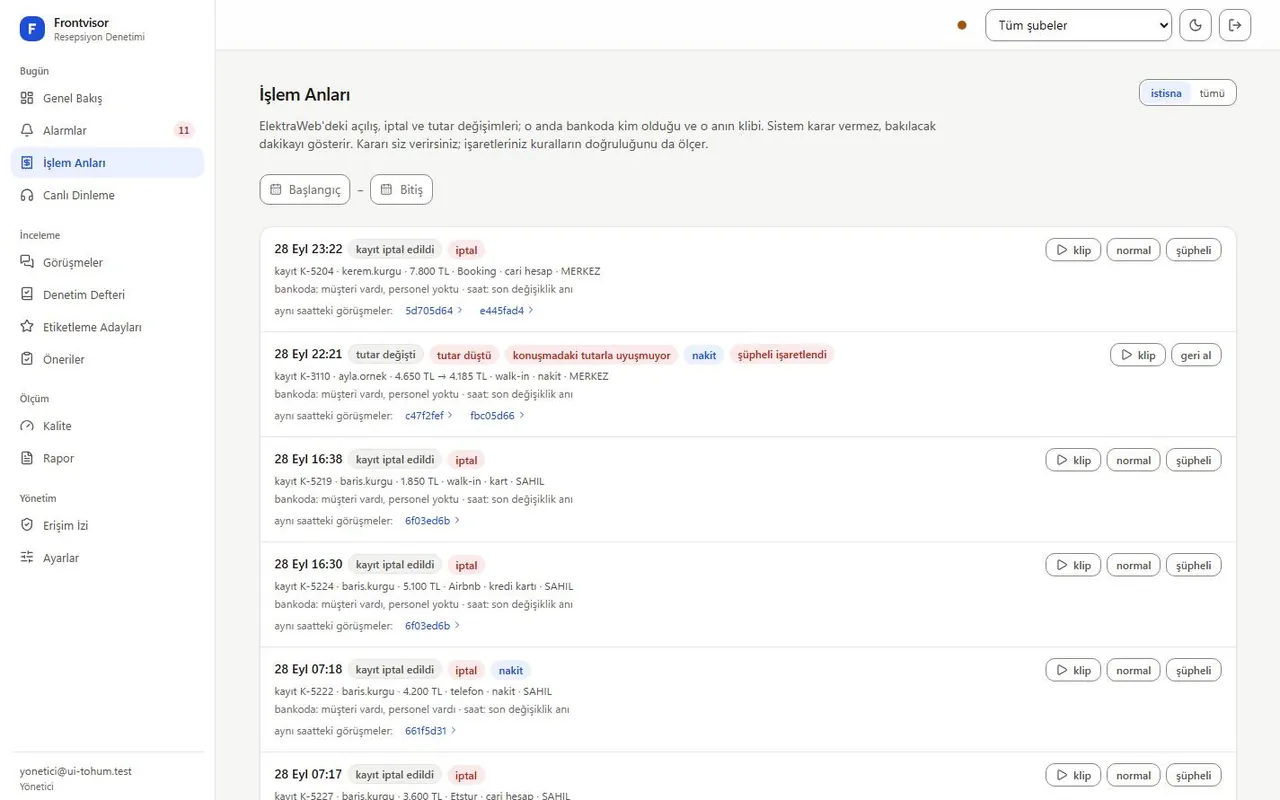Click the konuşmadaki tutarla uyuşmuyor tag
This screenshot has height=800, width=1280.
(x=592, y=355)
